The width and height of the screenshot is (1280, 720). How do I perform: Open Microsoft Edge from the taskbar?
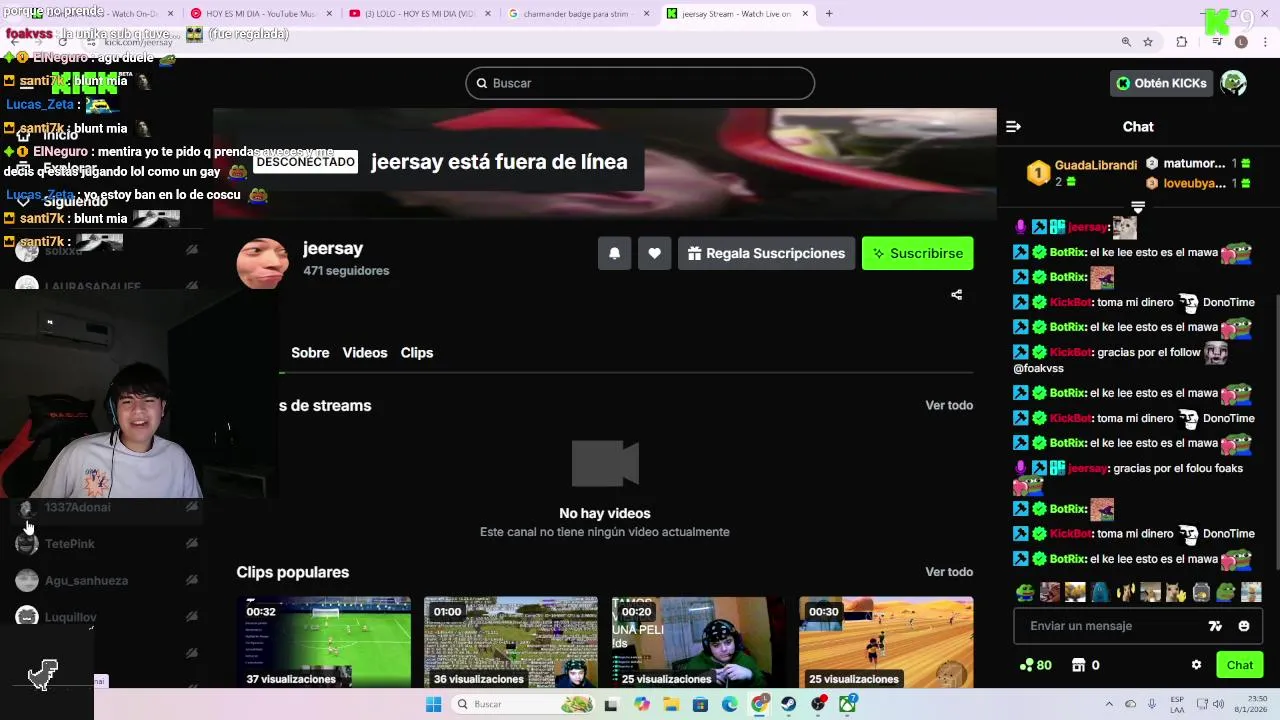point(730,704)
